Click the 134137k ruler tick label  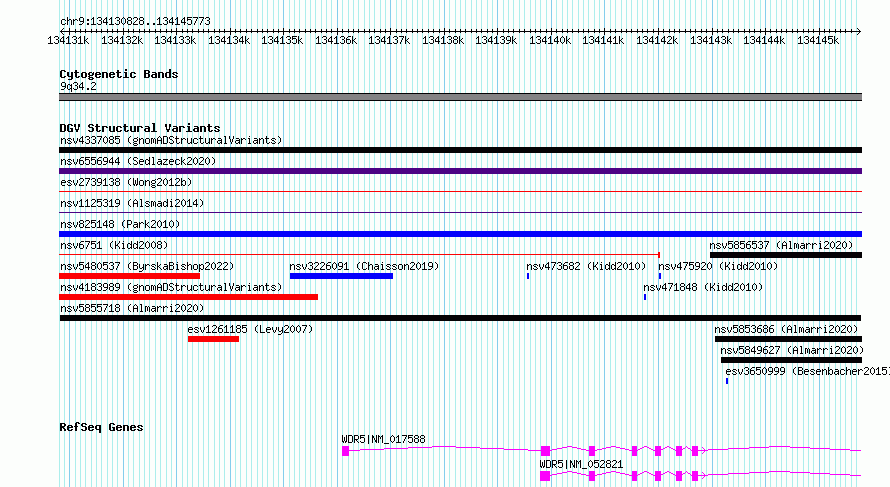point(389,40)
